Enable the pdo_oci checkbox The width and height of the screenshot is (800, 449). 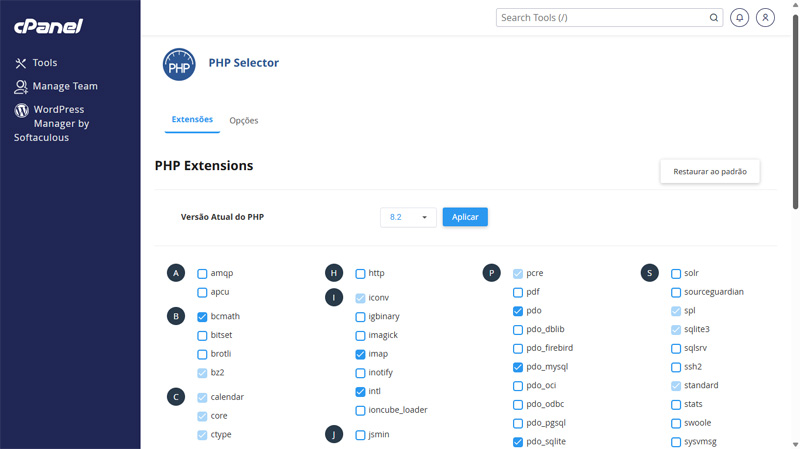pyautogui.click(x=518, y=386)
